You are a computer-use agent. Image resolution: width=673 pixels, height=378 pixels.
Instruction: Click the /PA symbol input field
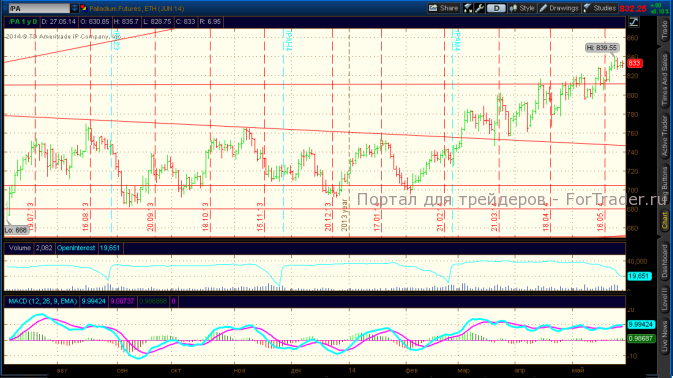click(x=39, y=8)
